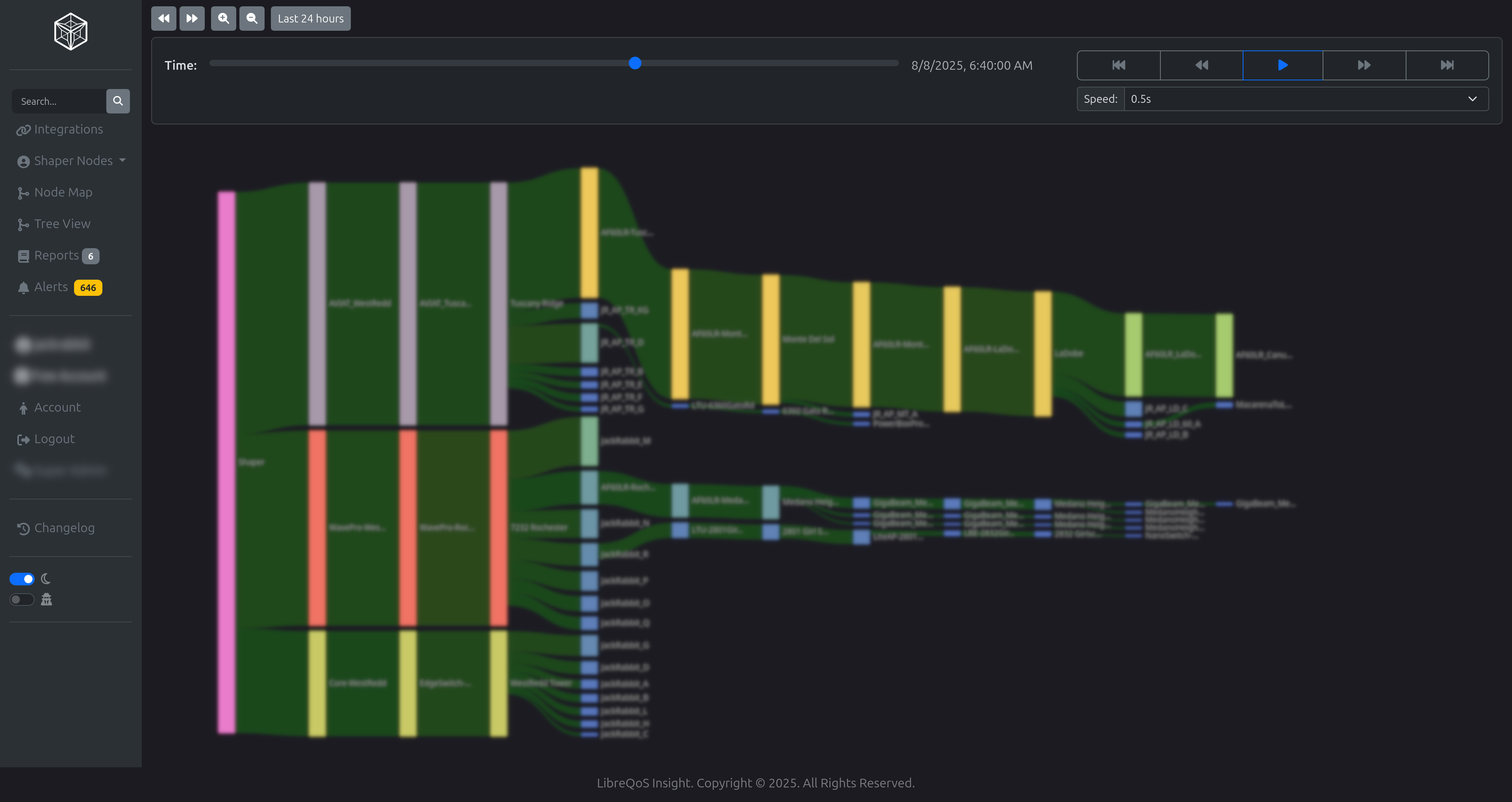1512x802 pixels.
Task: Click the zoom in magnifier toolbar icon
Action: (224, 18)
